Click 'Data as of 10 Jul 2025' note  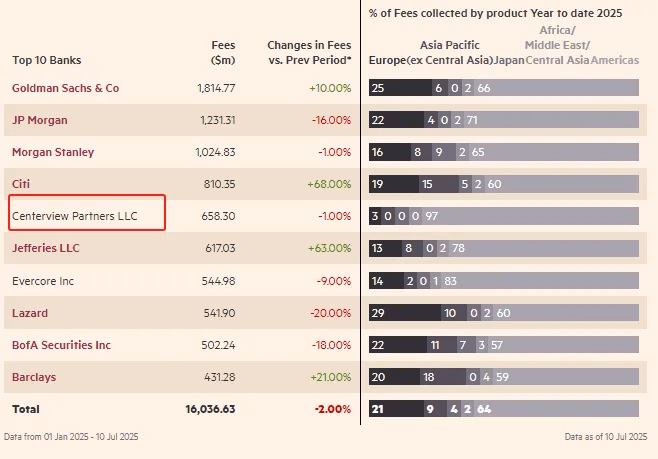[606, 437]
